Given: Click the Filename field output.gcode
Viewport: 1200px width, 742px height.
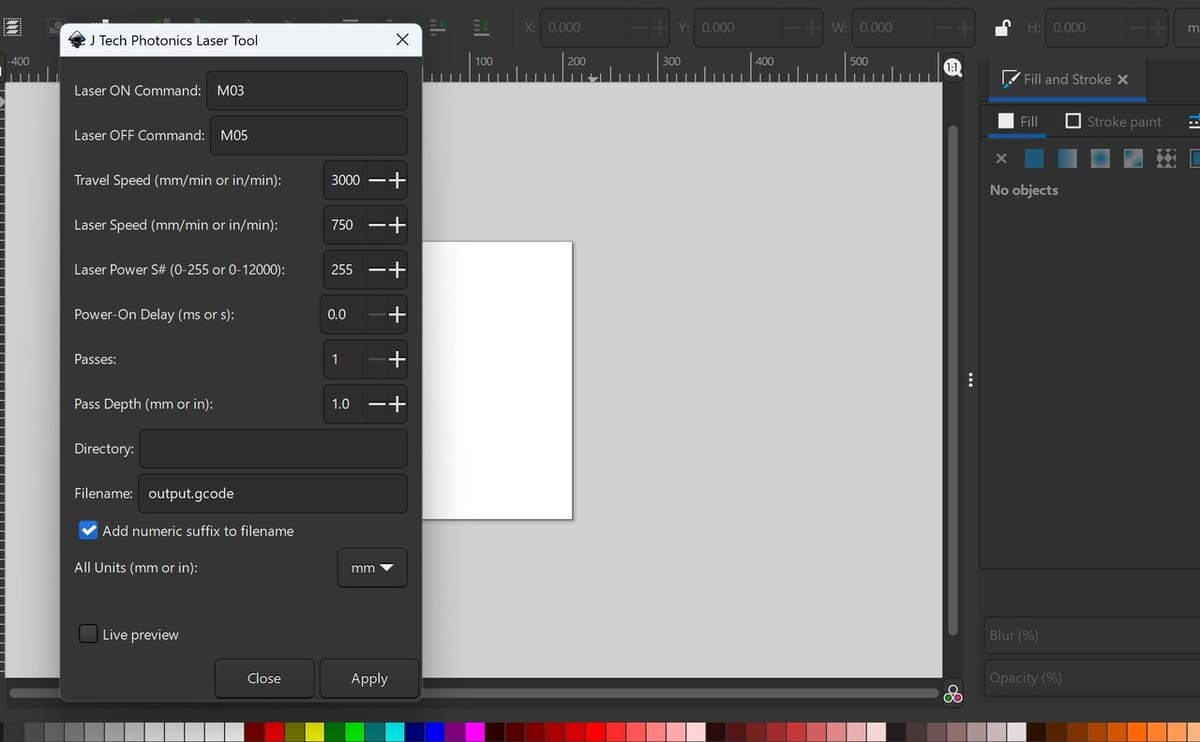Looking at the screenshot, I should [273, 493].
